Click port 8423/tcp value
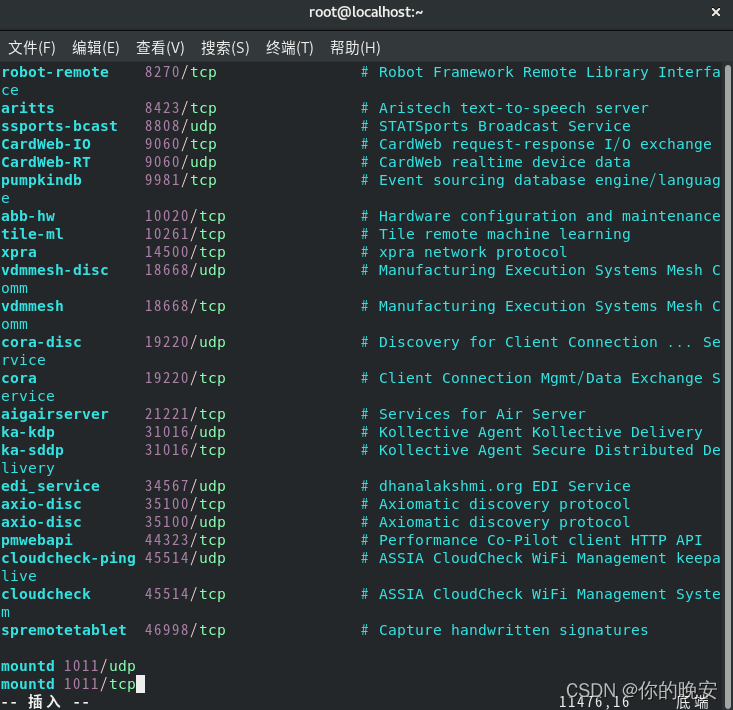The height and width of the screenshot is (710, 733). pos(180,108)
